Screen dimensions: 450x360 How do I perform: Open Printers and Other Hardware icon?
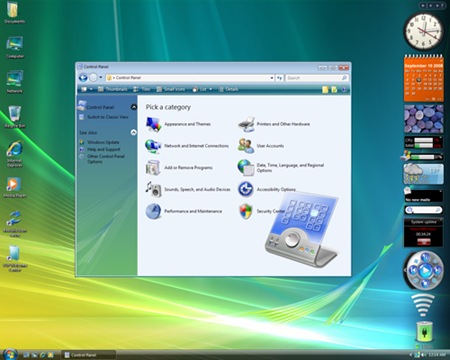click(x=246, y=124)
